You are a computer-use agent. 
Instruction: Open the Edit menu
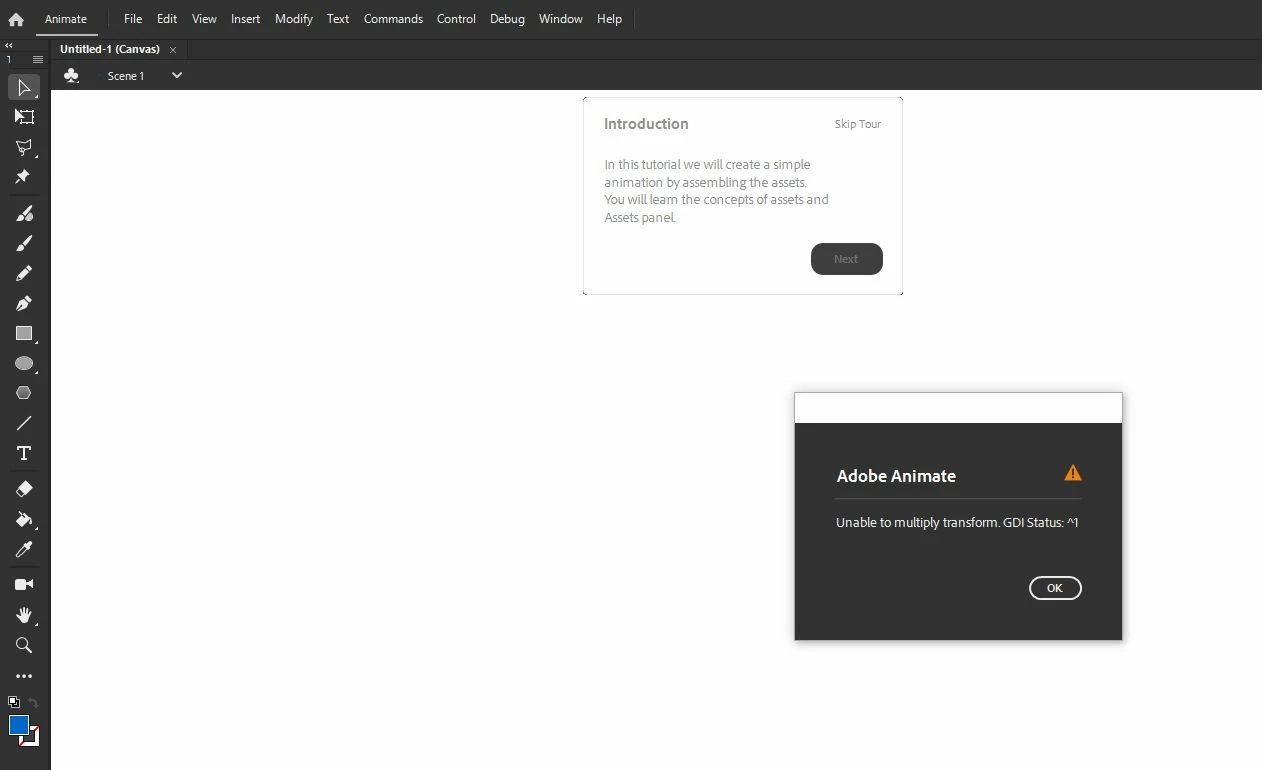167,19
